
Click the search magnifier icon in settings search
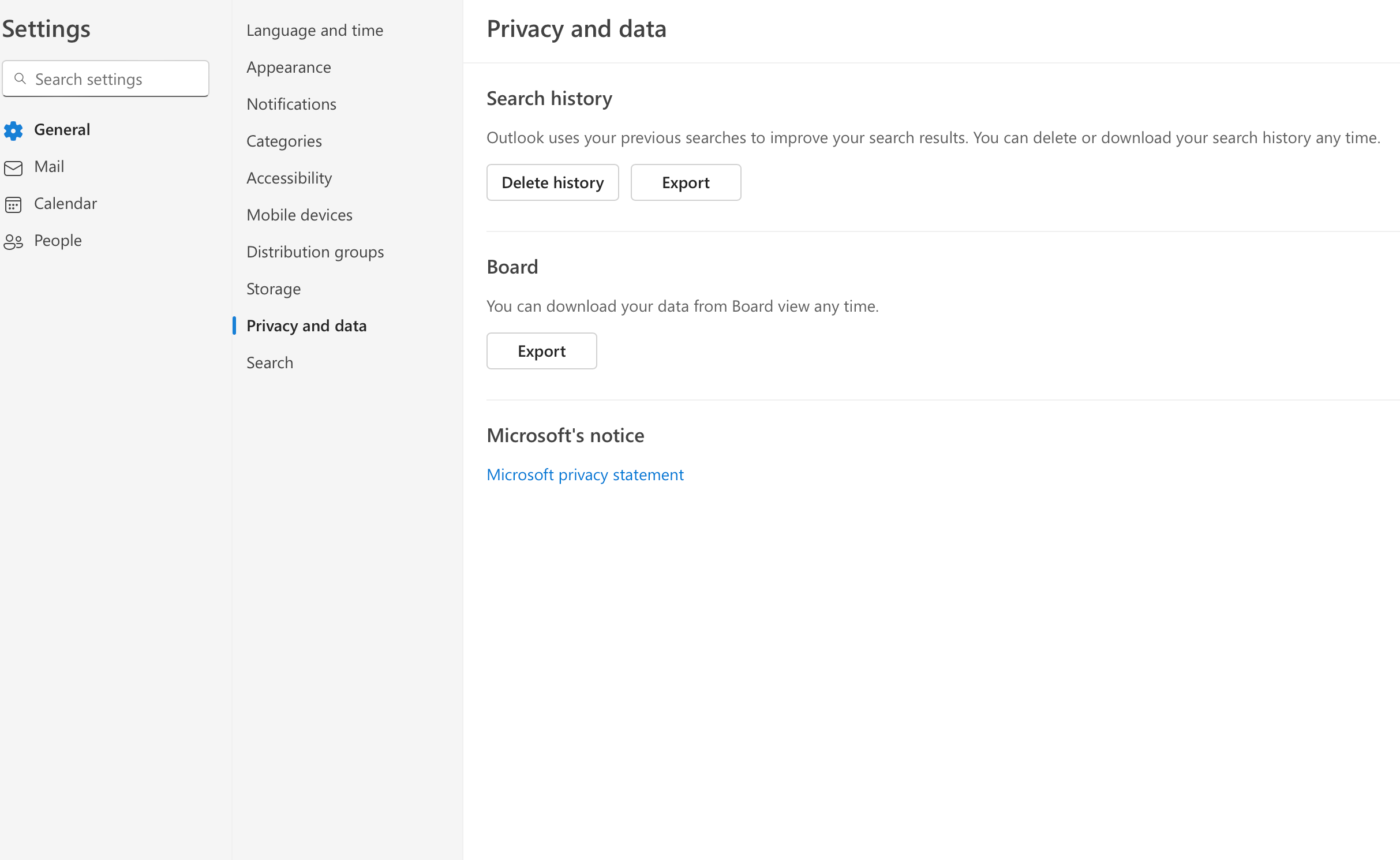pos(21,78)
